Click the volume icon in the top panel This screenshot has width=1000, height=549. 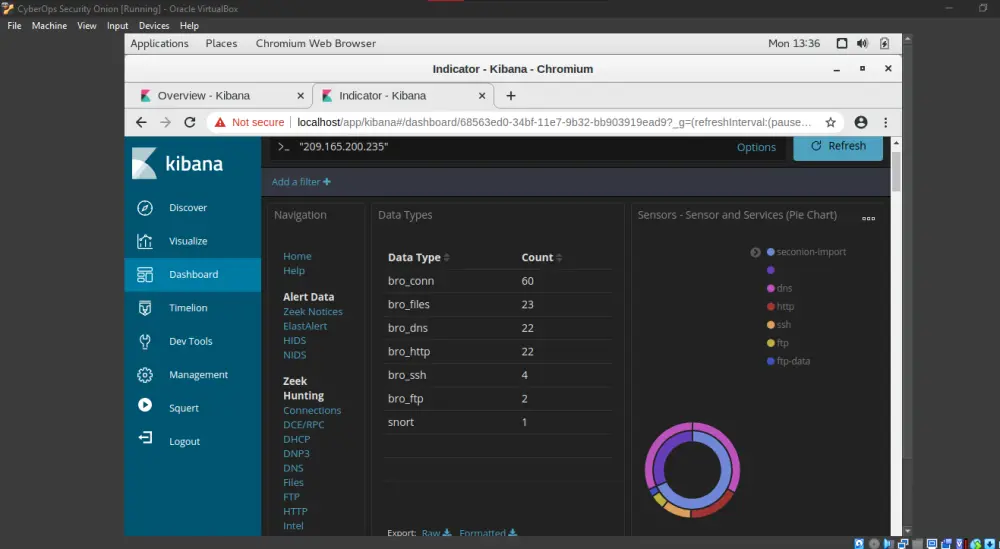[862, 43]
